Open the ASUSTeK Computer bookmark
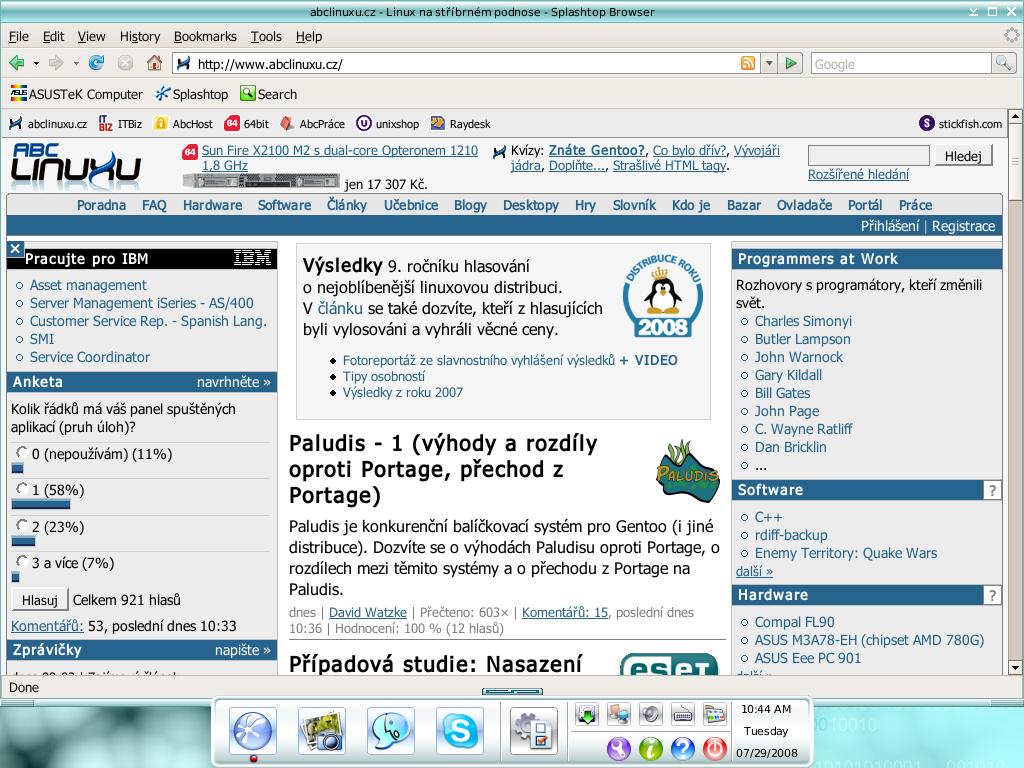The height and width of the screenshot is (768, 1024). click(76, 94)
